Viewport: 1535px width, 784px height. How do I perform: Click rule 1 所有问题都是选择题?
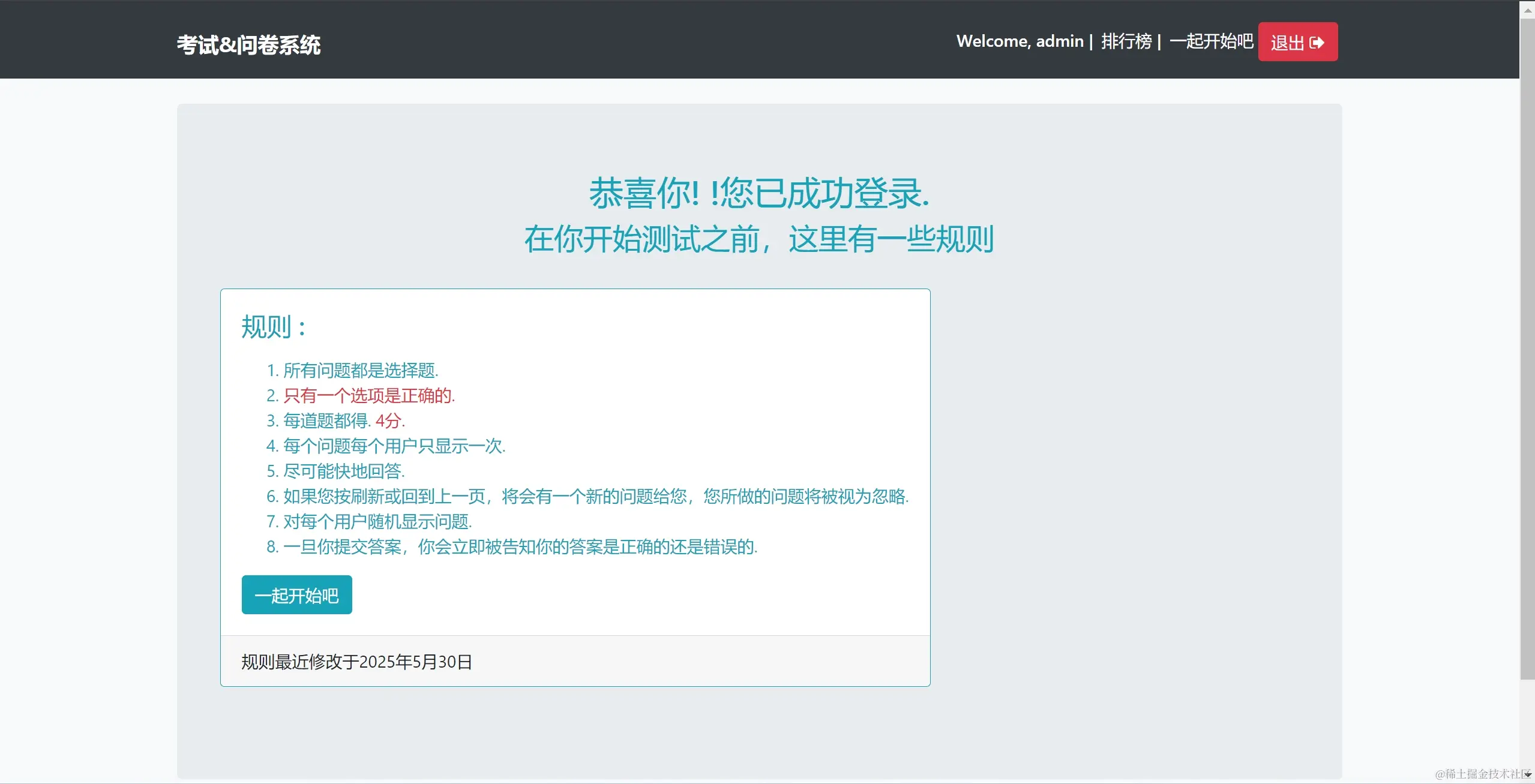(360, 370)
